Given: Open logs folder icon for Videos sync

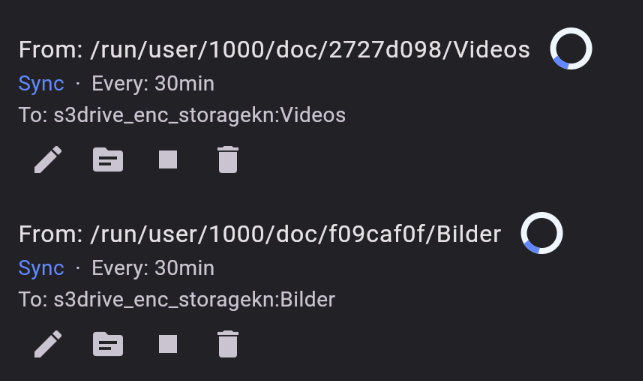Looking at the screenshot, I should pyautogui.click(x=108, y=160).
